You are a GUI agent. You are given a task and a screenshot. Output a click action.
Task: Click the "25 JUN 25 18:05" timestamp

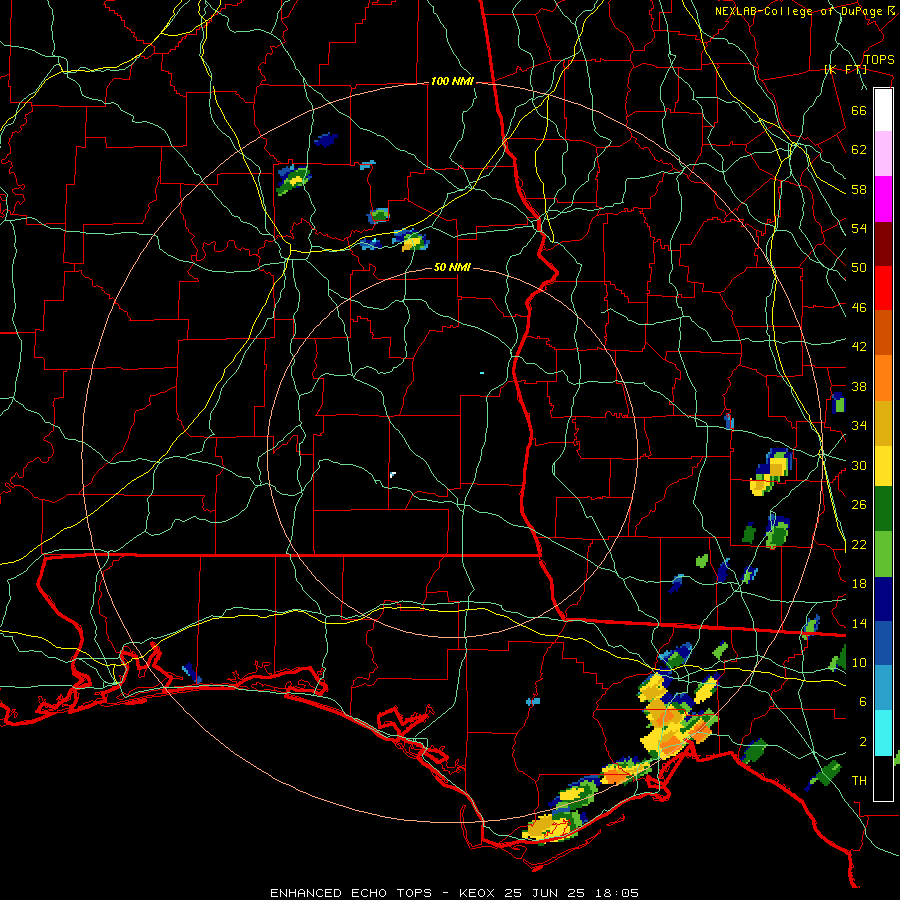click(x=572, y=893)
